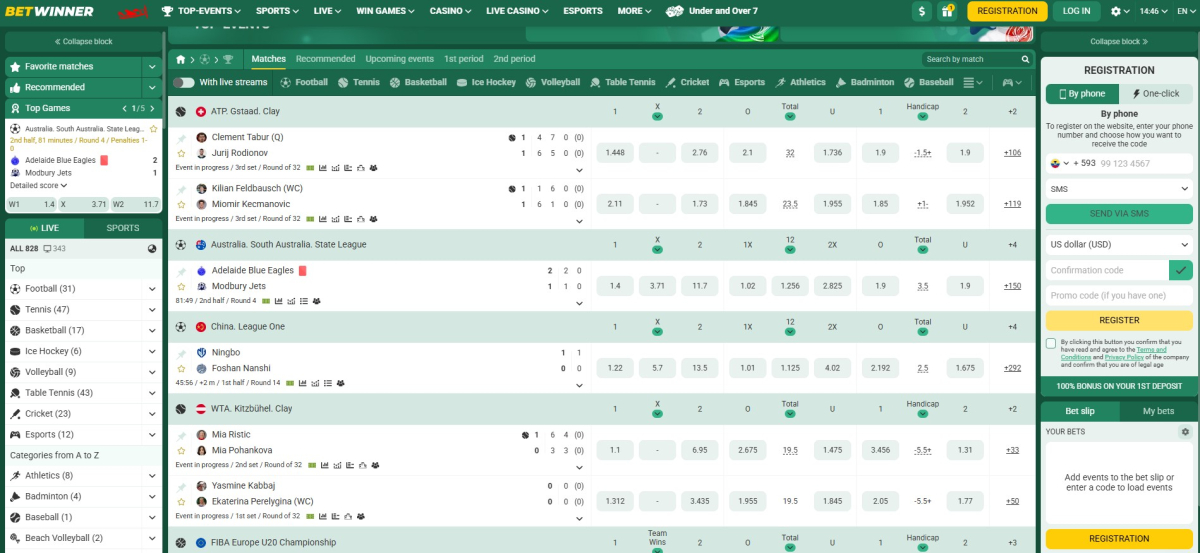
Task: Click the Search by match field
Action: pyautogui.click(x=970, y=59)
